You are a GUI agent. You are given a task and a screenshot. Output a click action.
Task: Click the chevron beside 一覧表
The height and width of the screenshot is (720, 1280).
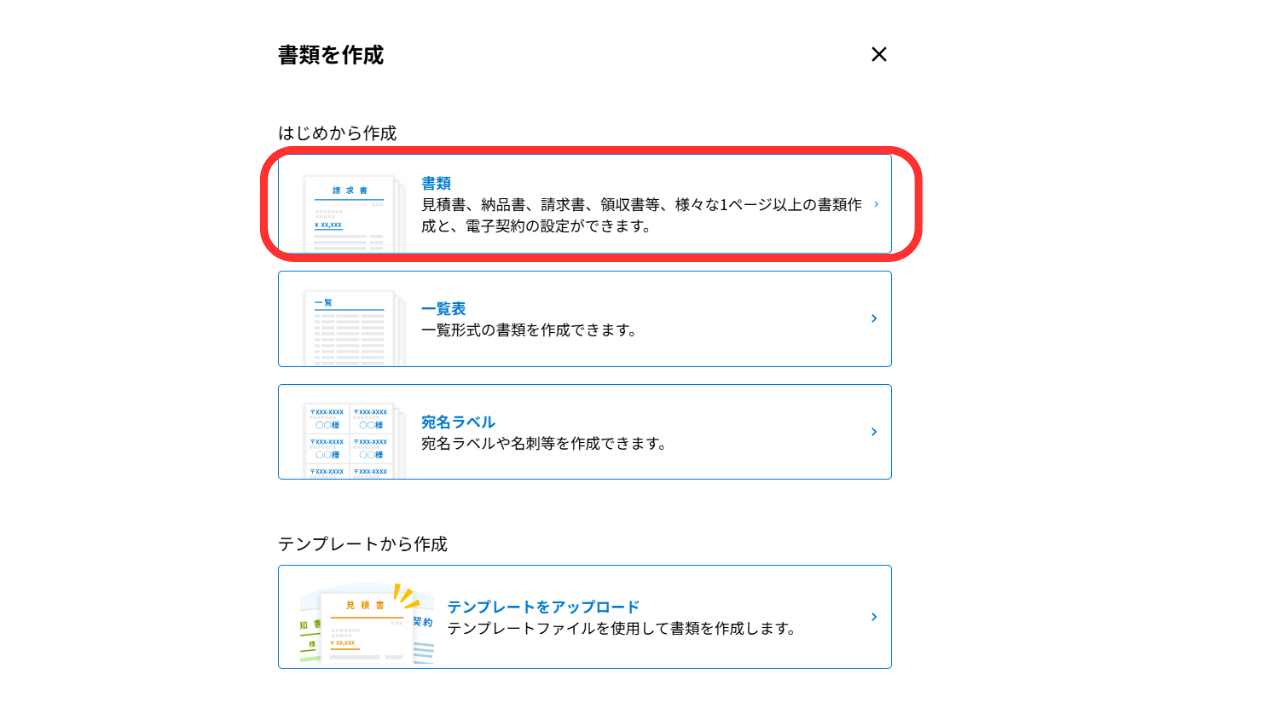click(x=874, y=318)
